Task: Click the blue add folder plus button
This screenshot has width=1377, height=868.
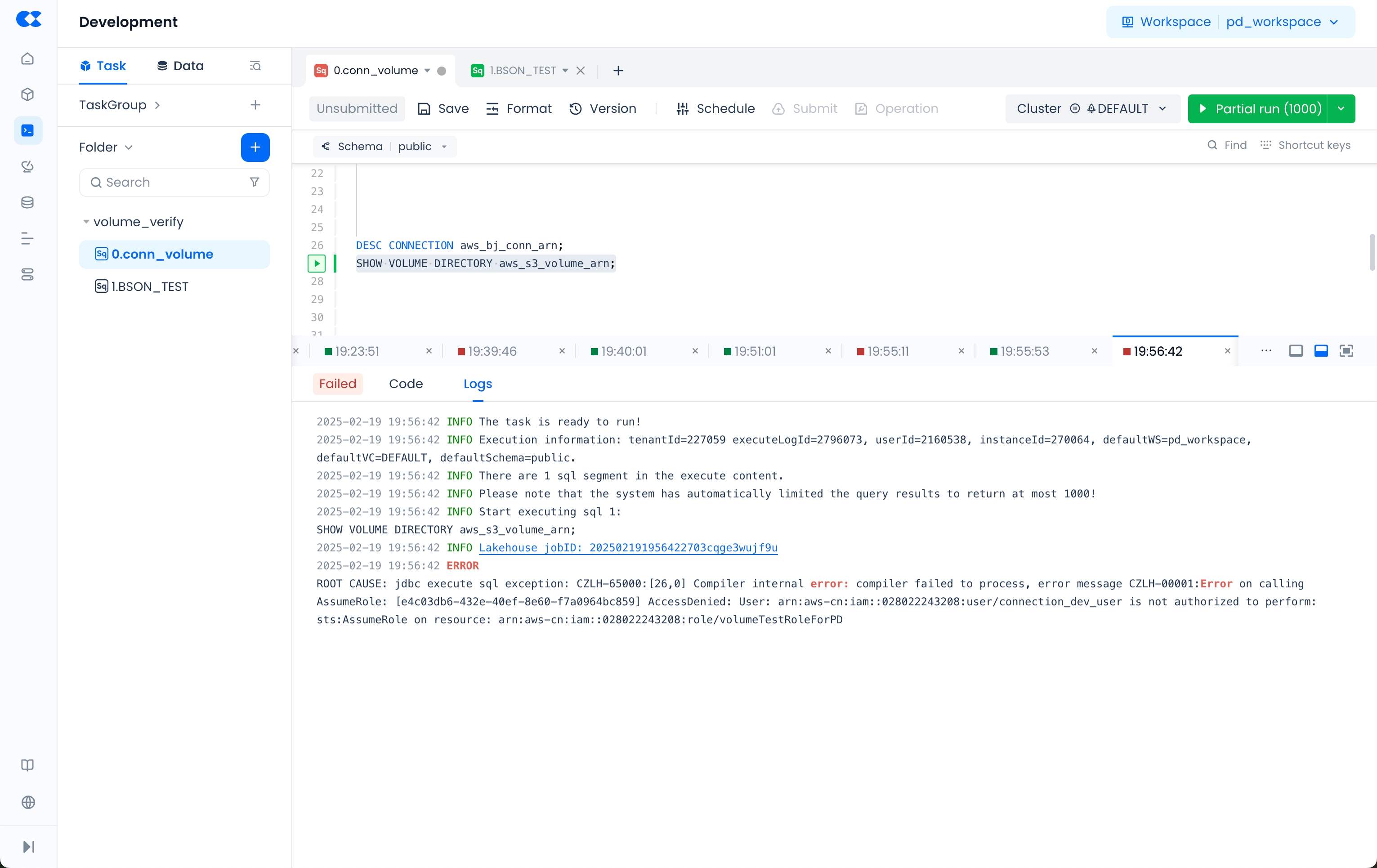Action: (x=255, y=148)
